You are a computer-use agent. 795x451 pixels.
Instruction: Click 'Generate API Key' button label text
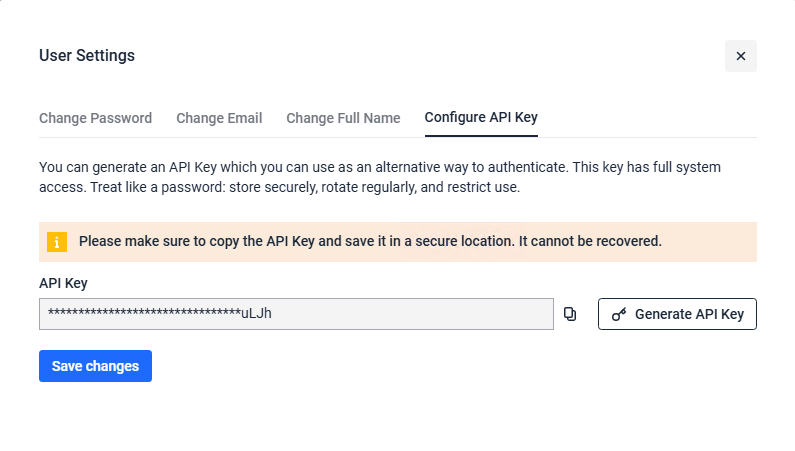[689, 314]
